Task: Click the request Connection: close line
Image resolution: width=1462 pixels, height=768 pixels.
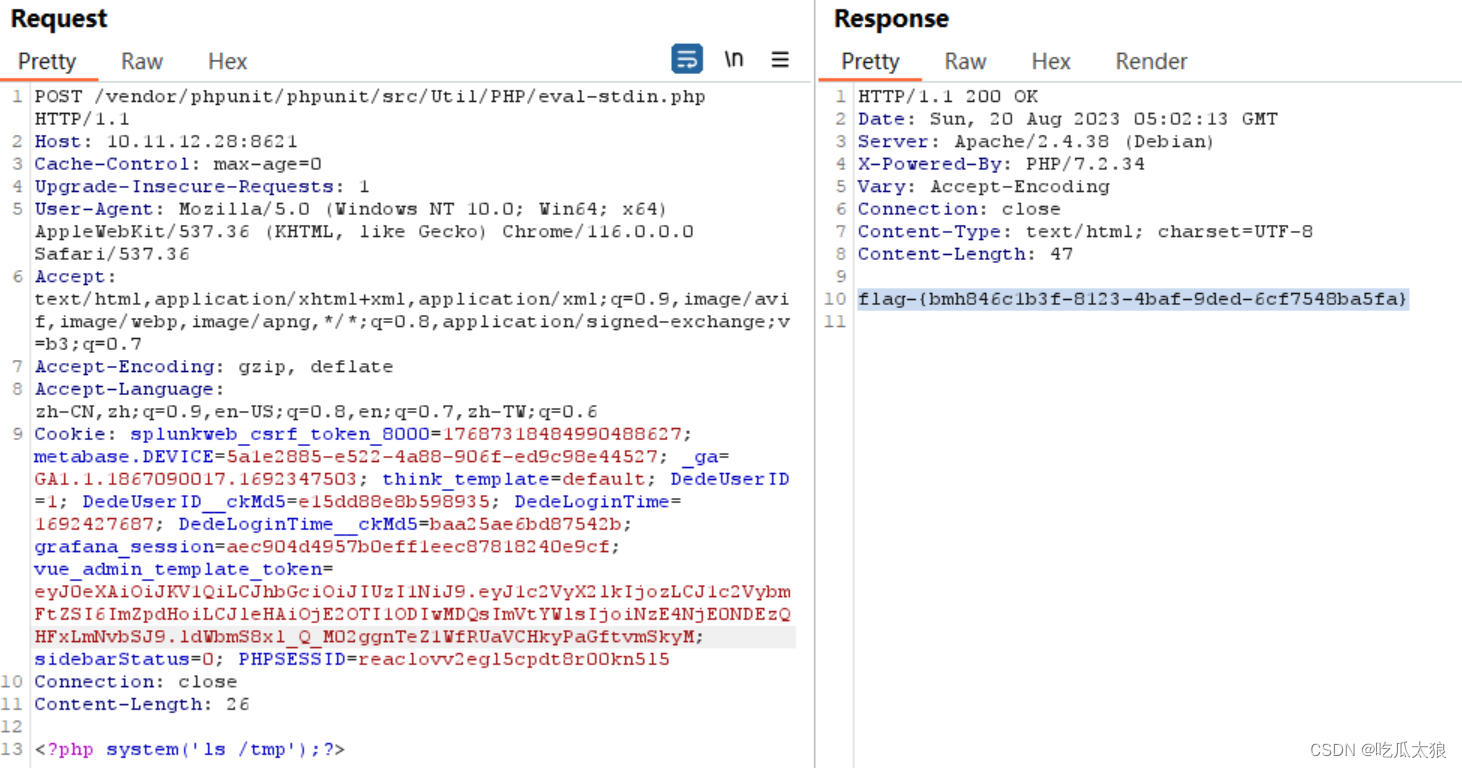Action: (136, 682)
